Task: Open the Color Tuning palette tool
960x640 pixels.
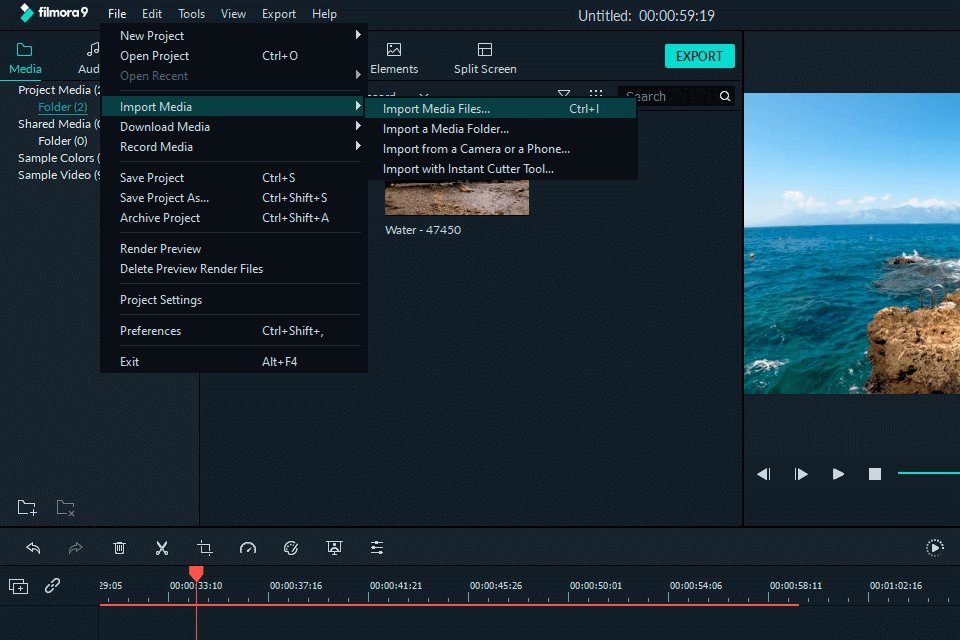Action: point(291,547)
